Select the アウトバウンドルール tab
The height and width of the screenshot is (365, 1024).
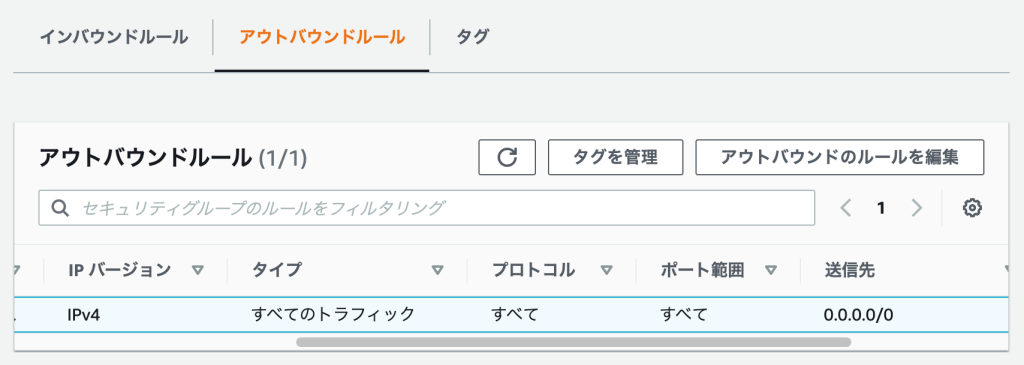(x=322, y=37)
